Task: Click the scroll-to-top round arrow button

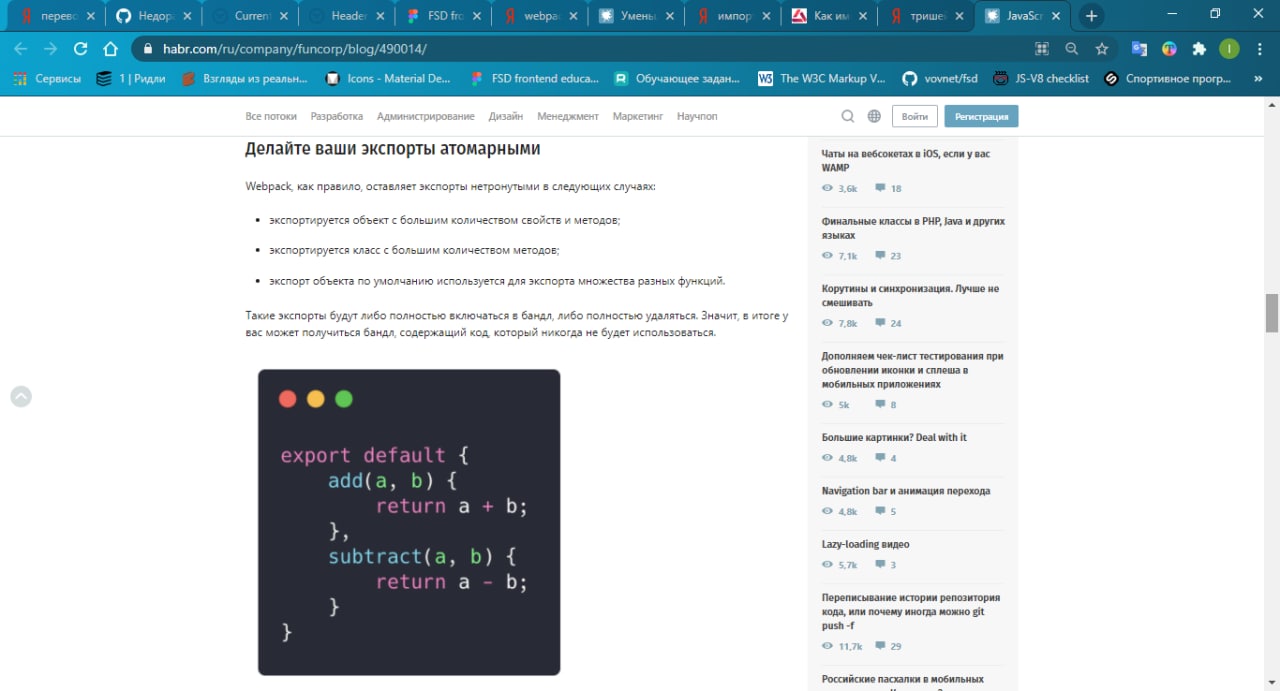Action: pos(21,396)
